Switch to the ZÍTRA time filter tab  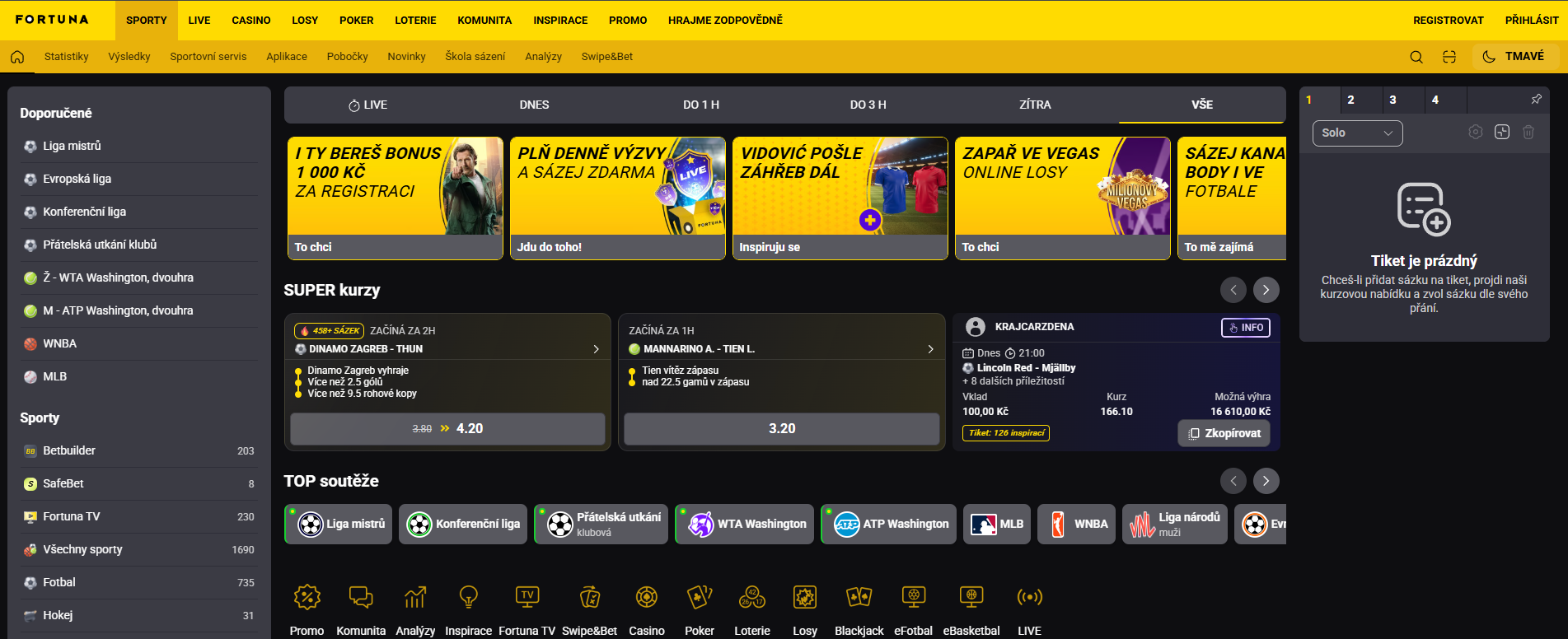[x=1035, y=105]
